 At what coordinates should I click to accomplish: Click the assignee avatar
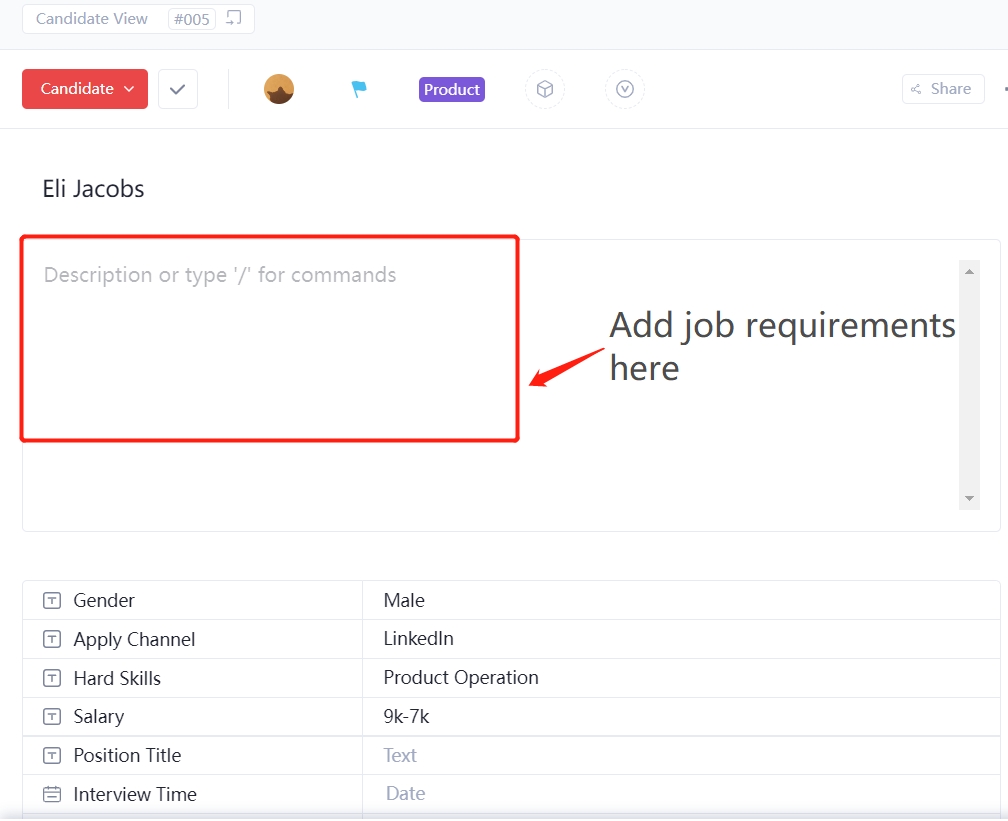coord(278,89)
